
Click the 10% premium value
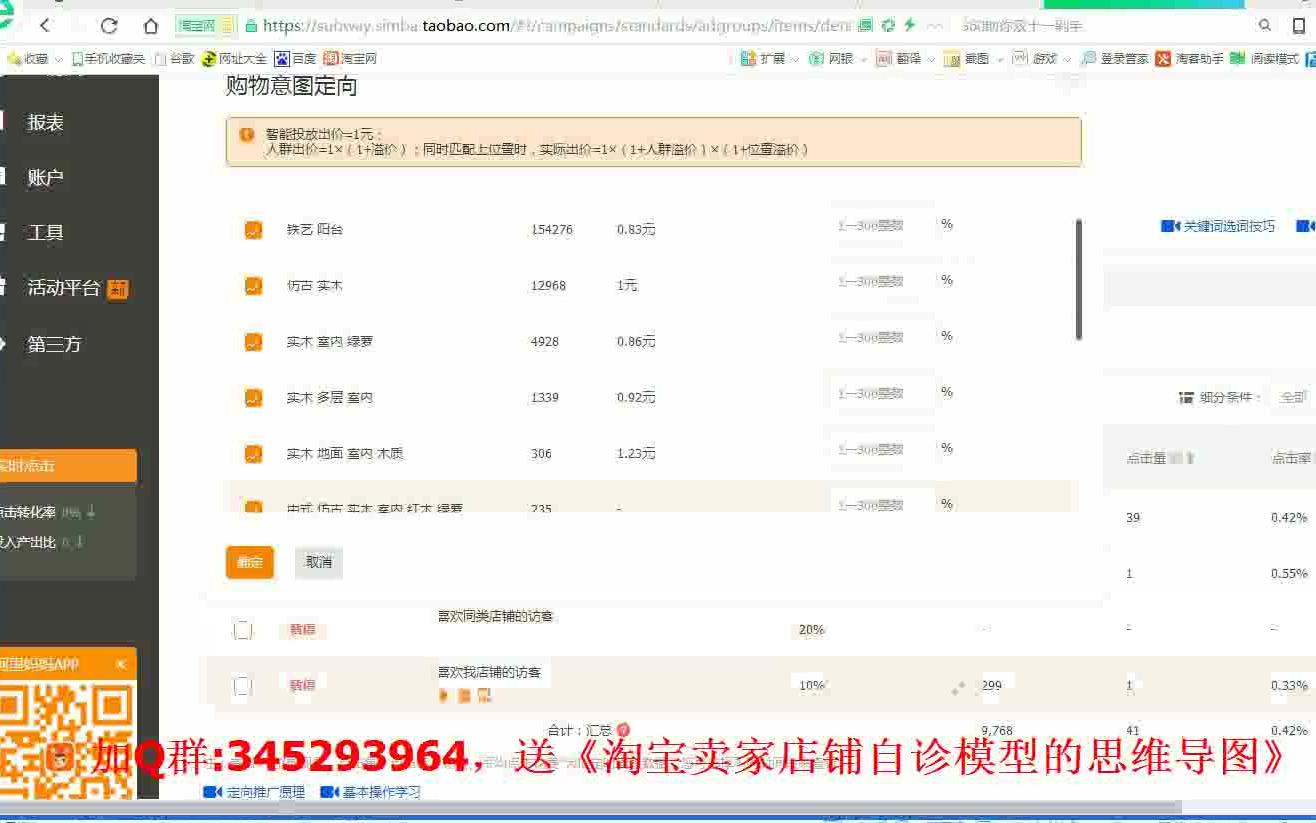pos(811,686)
